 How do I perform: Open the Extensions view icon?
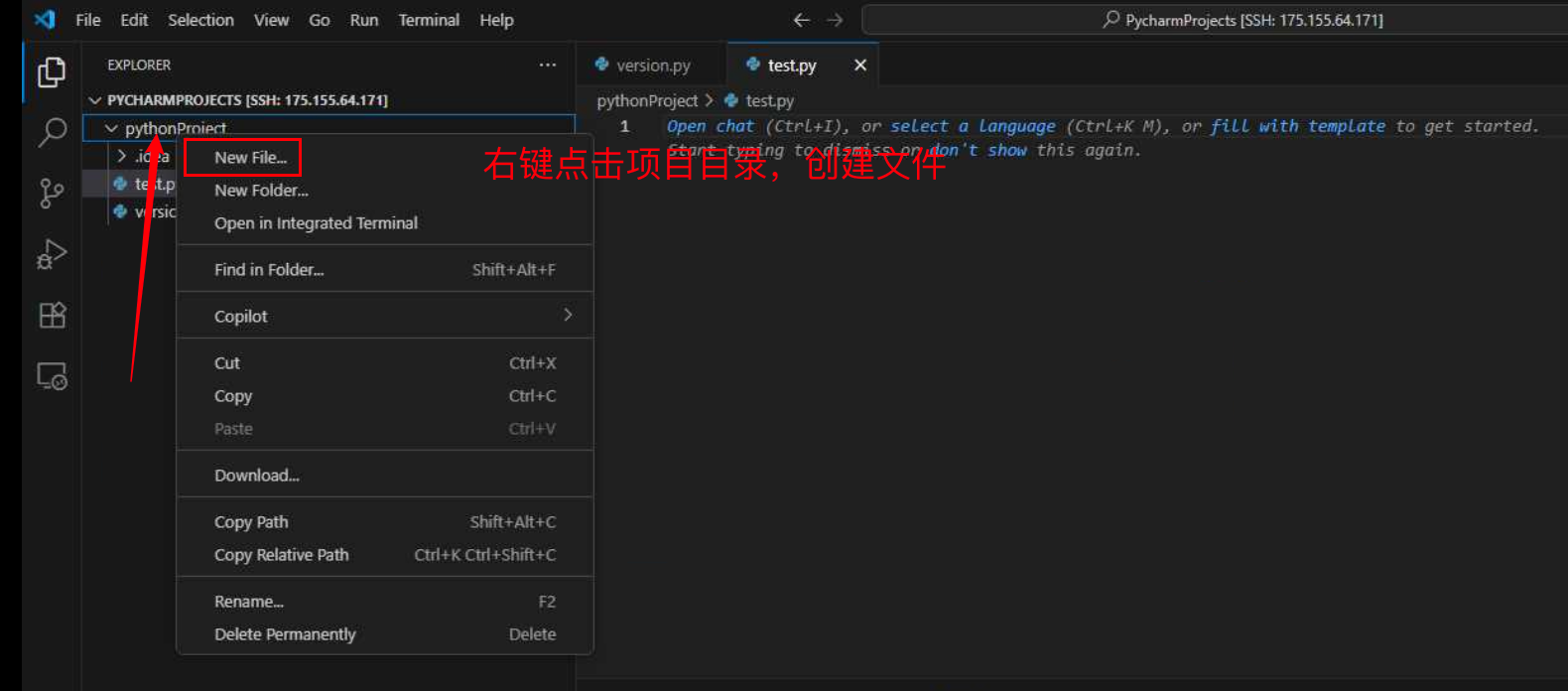(x=52, y=316)
